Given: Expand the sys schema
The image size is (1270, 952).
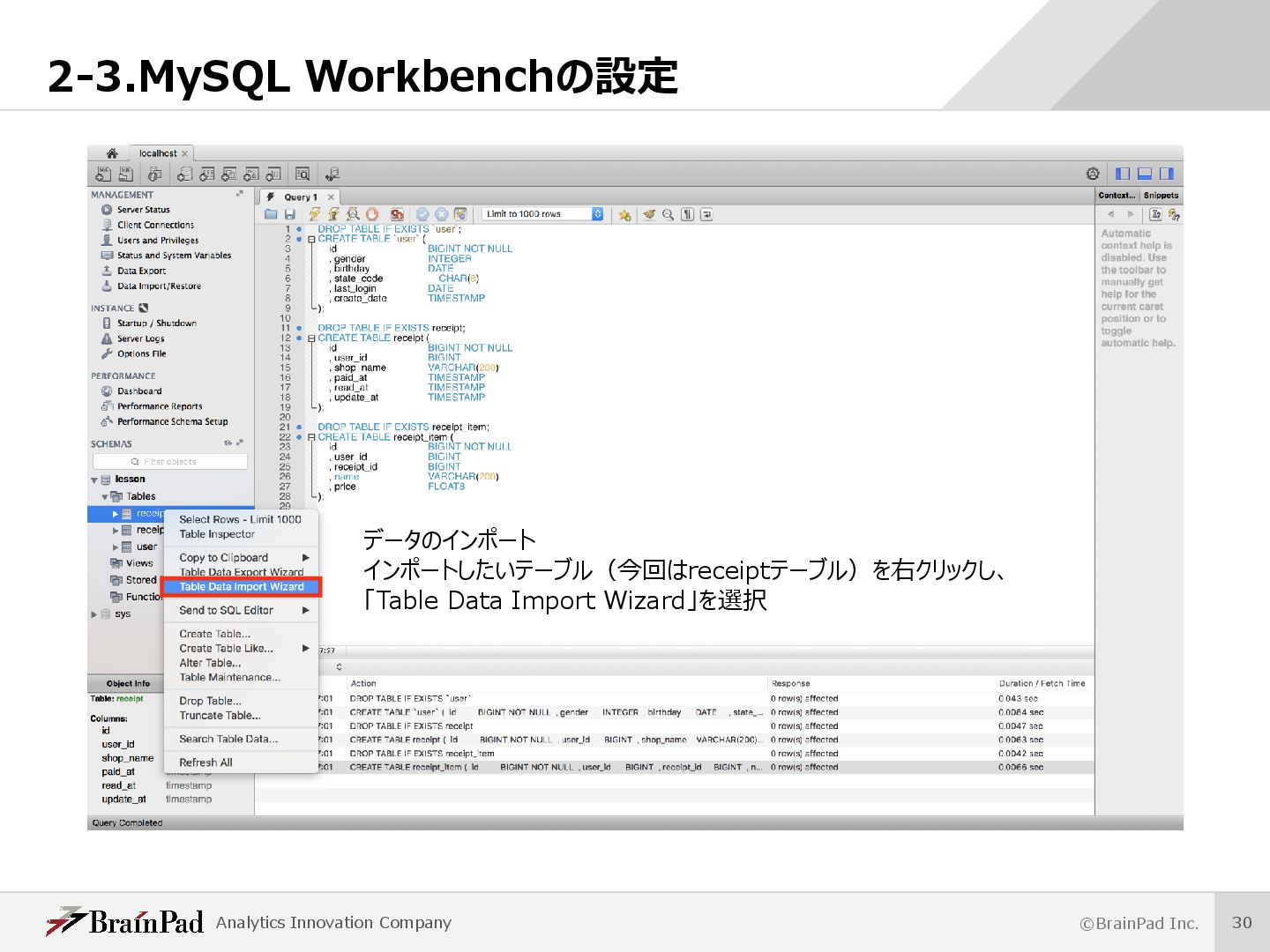Looking at the screenshot, I should pyautogui.click(x=94, y=614).
